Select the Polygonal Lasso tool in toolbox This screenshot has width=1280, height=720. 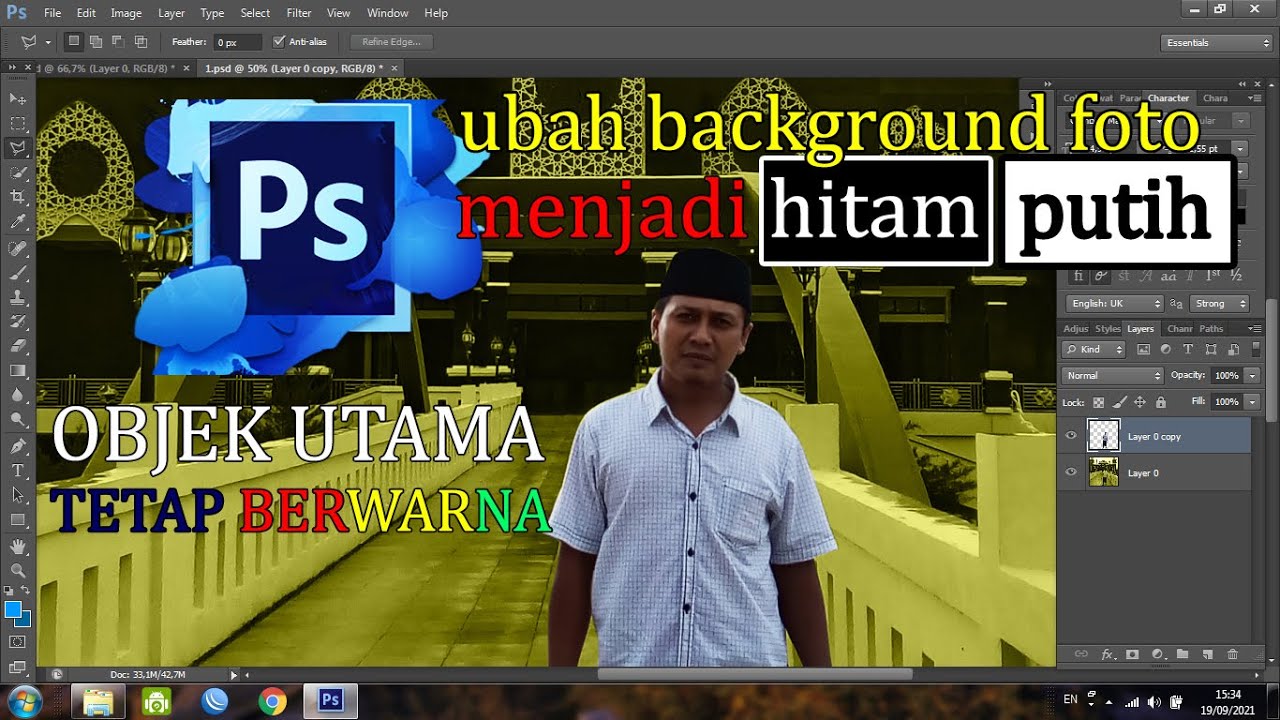coord(18,148)
